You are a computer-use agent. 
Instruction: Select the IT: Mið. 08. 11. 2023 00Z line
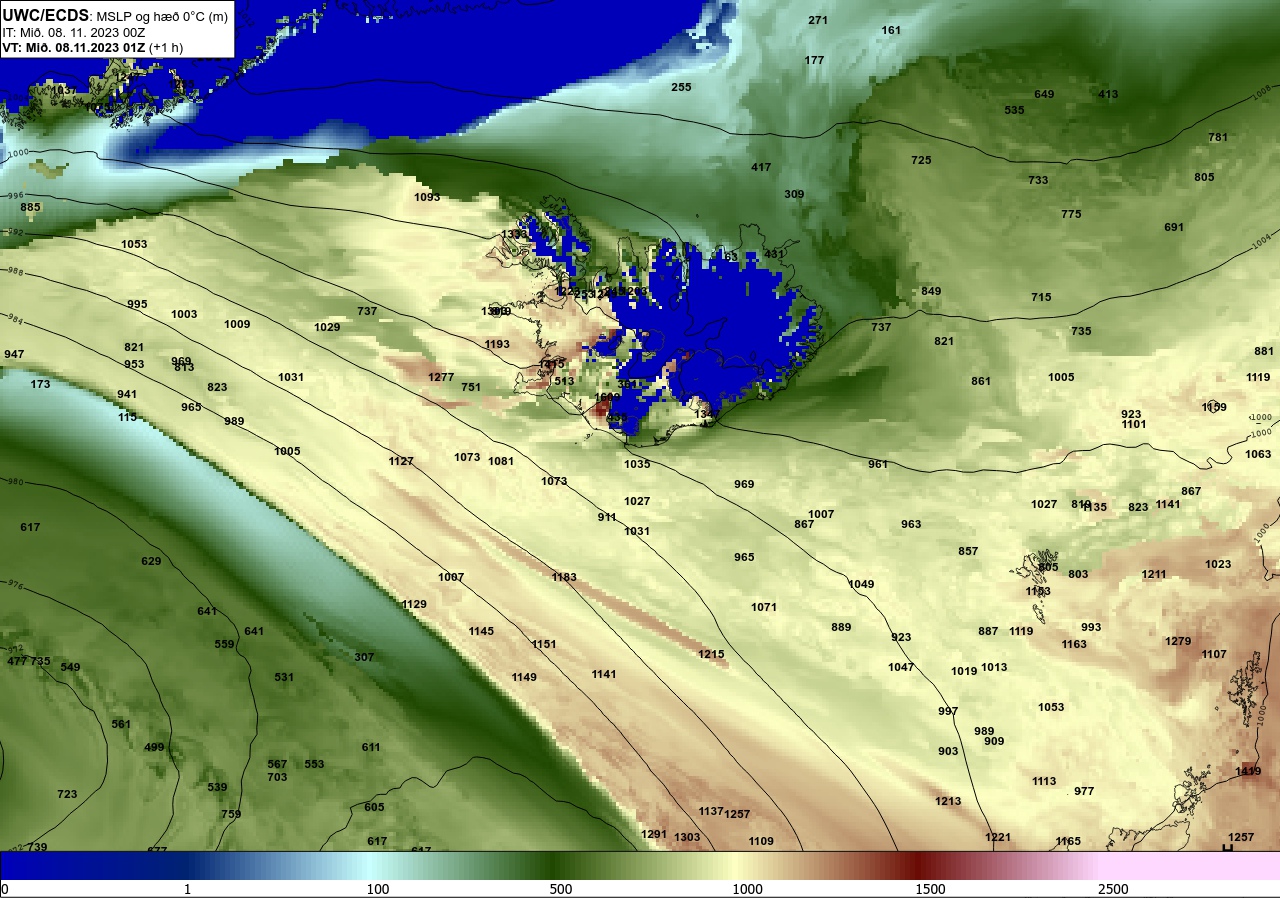[x=72, y=32]
